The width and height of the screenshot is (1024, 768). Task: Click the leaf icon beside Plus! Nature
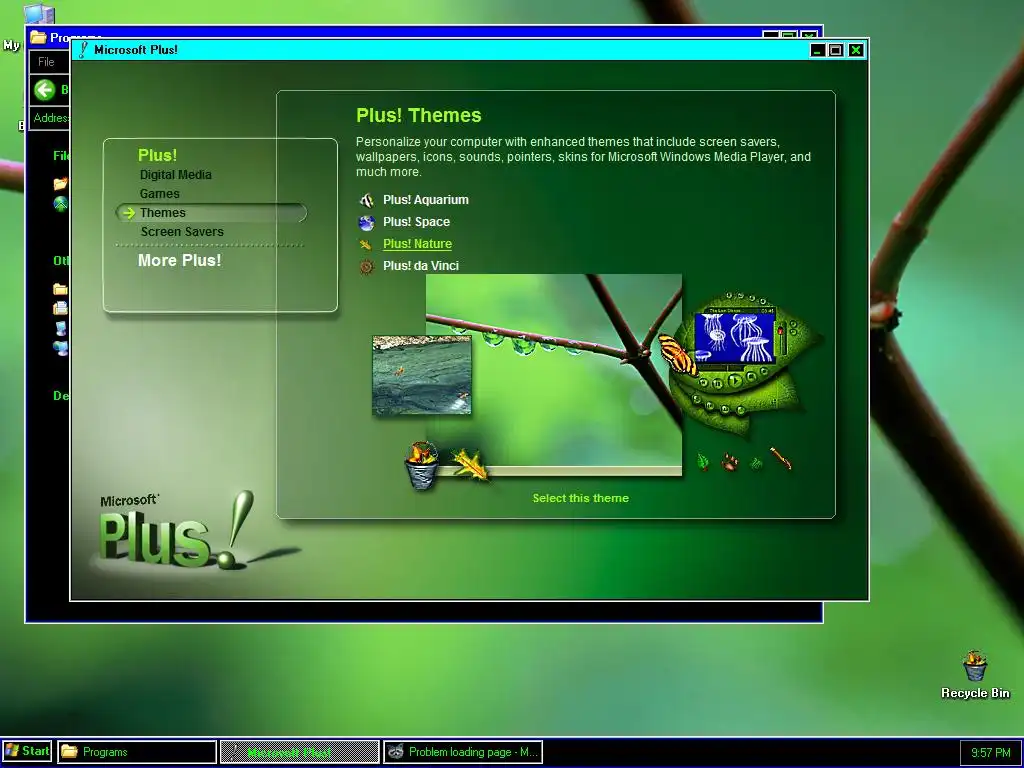[366, 244]
